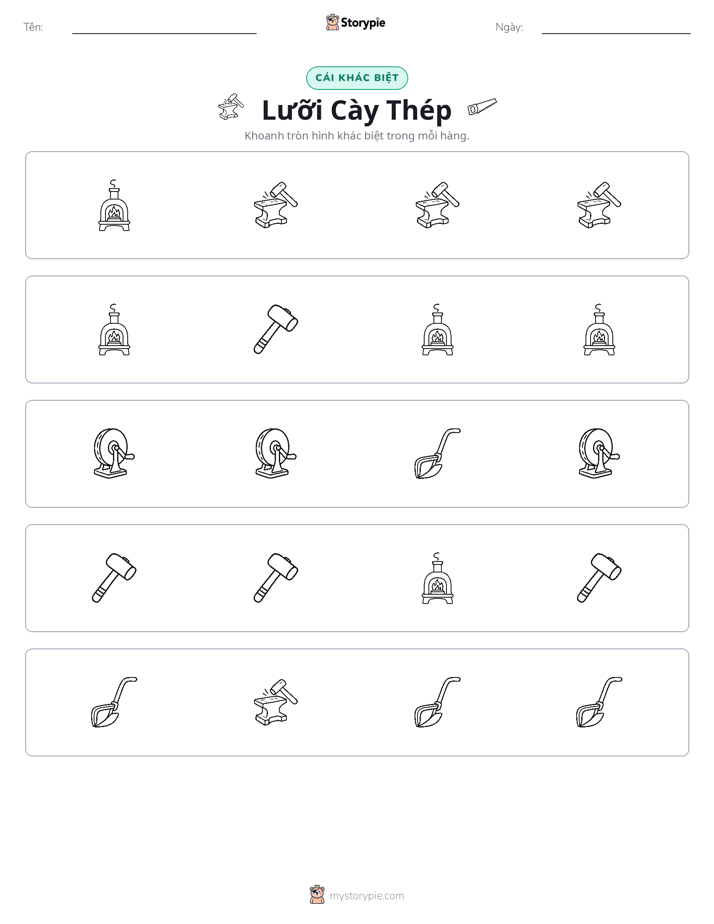The height and width of the screenshot is (924, 714).
Task: Click the anvil icon in row five
Action: [276, 702]
